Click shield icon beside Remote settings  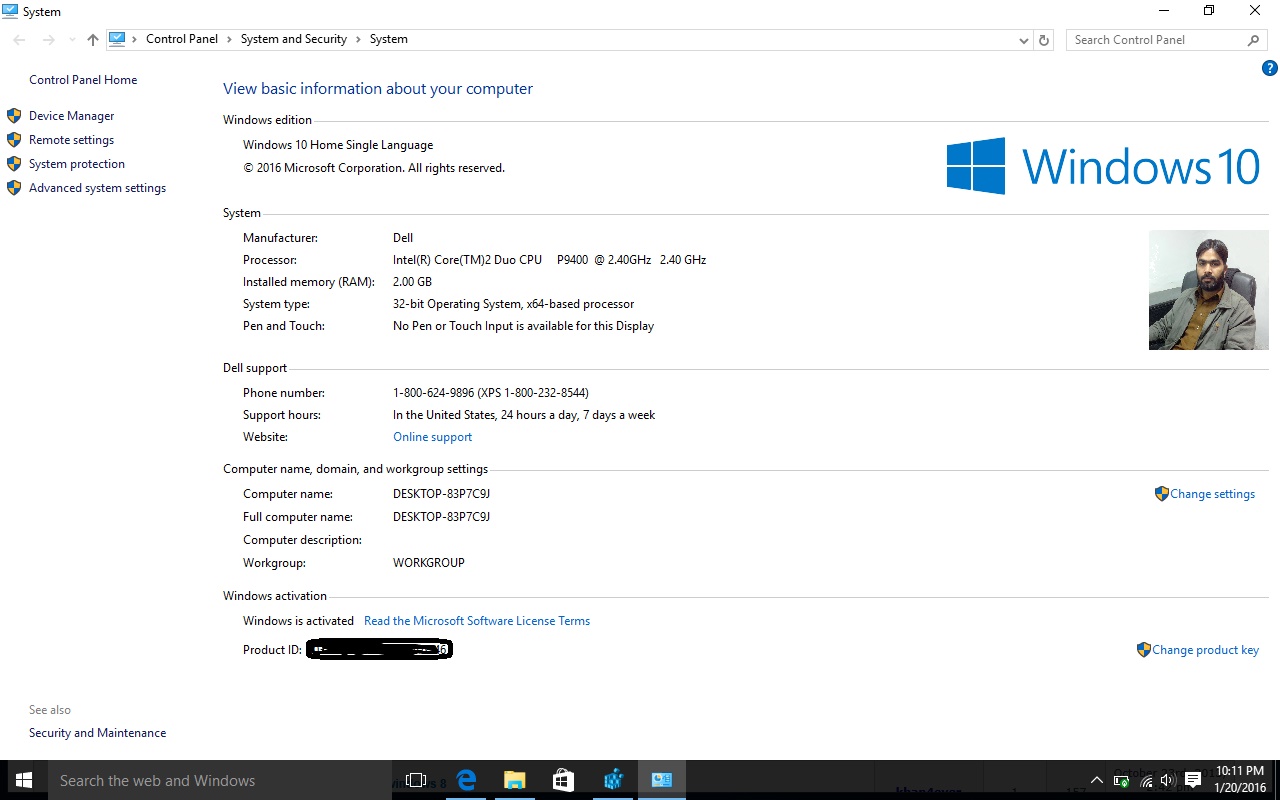coord(14,140)
